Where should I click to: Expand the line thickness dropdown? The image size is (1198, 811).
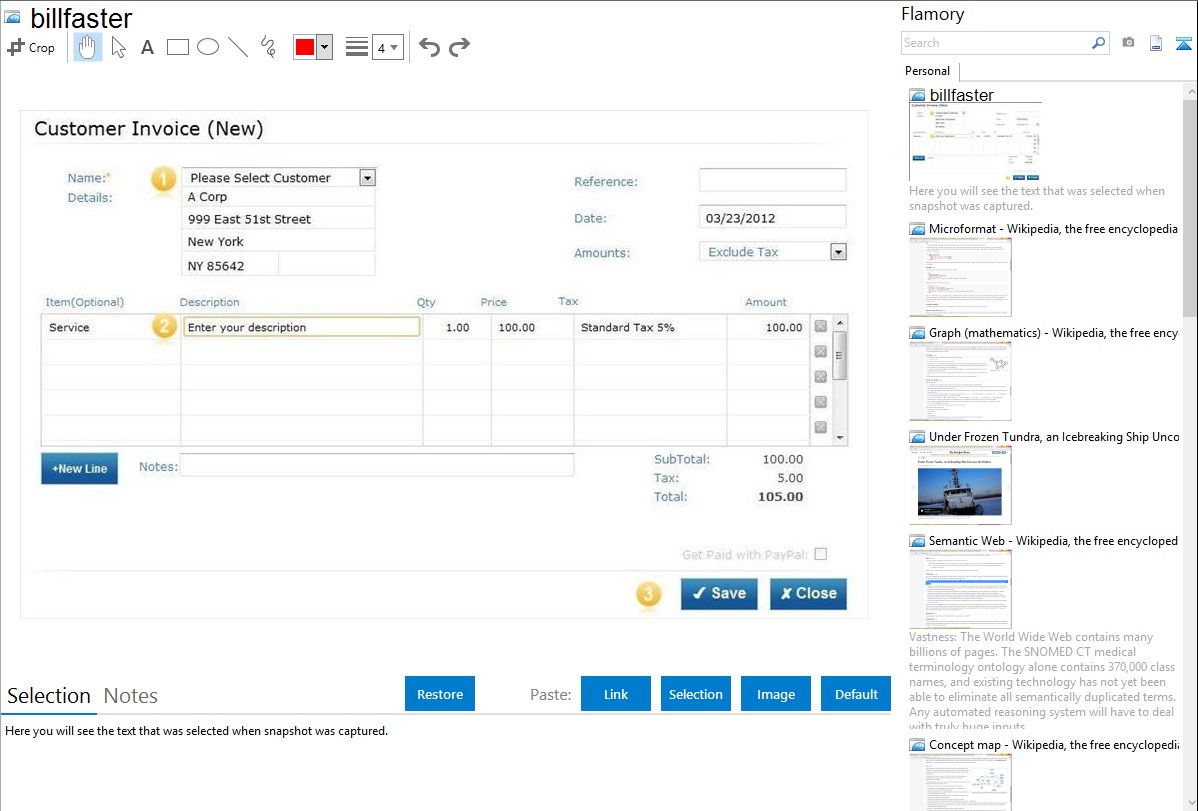pos(387,47)
